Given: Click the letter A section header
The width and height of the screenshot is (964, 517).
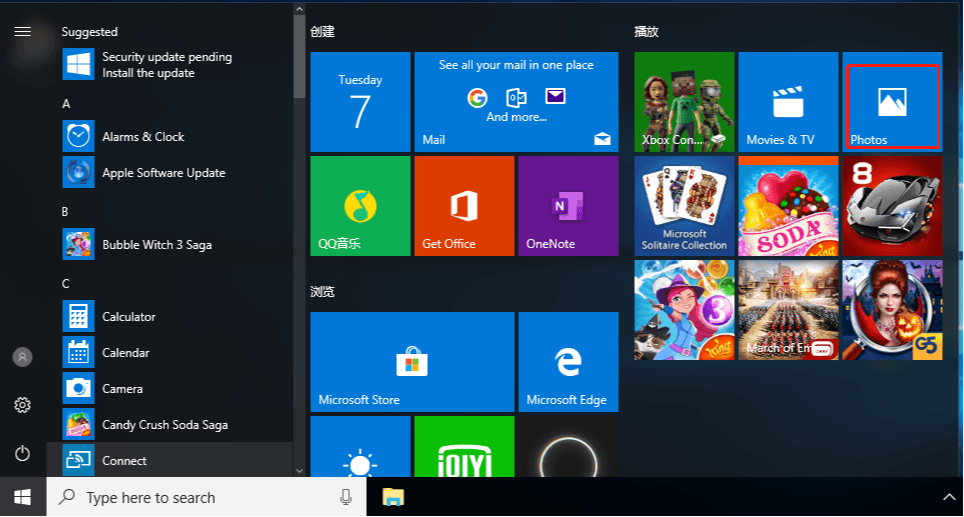Looking at the screenshot, I should pos(66,104).
